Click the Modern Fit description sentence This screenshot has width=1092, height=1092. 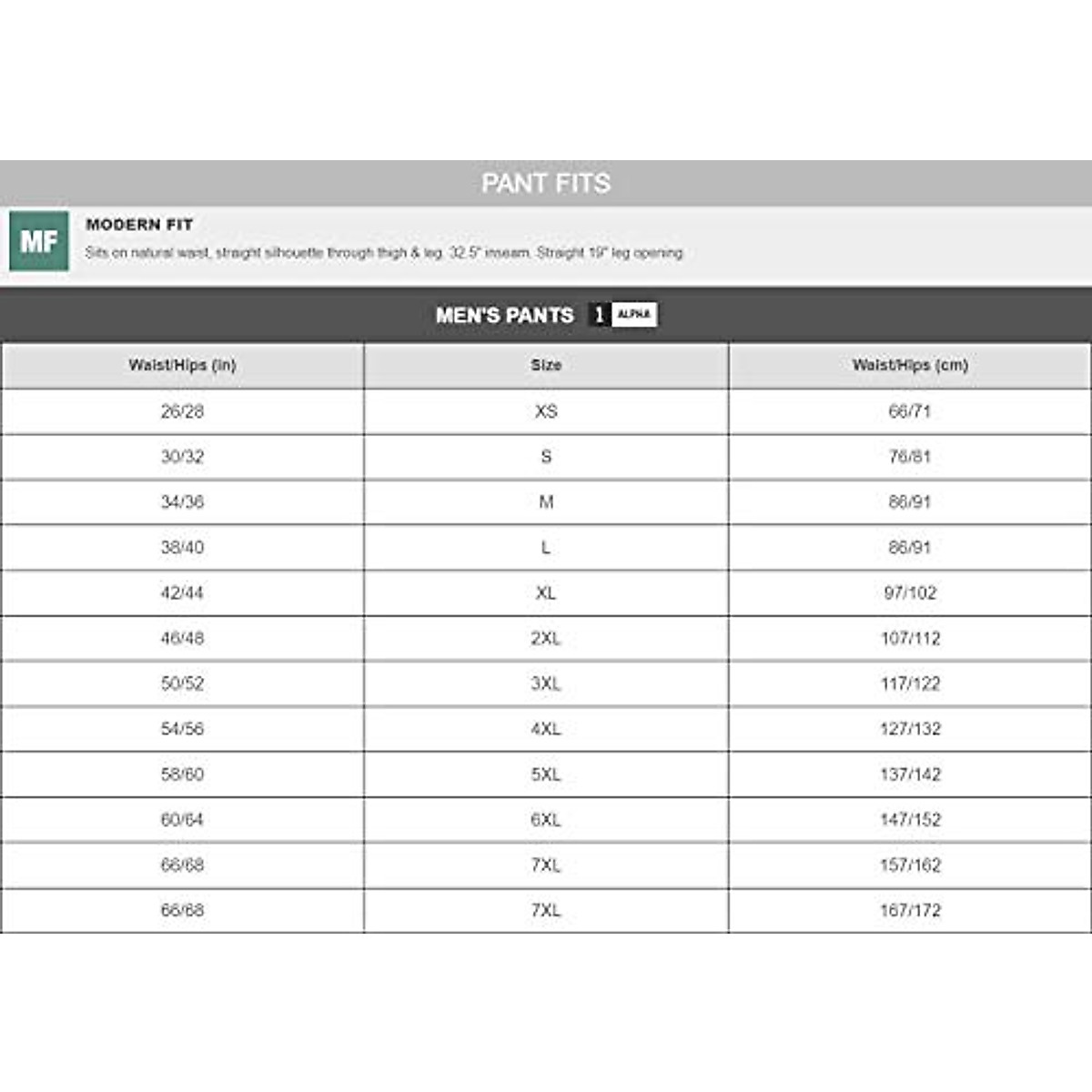click(x=383, y=252)
